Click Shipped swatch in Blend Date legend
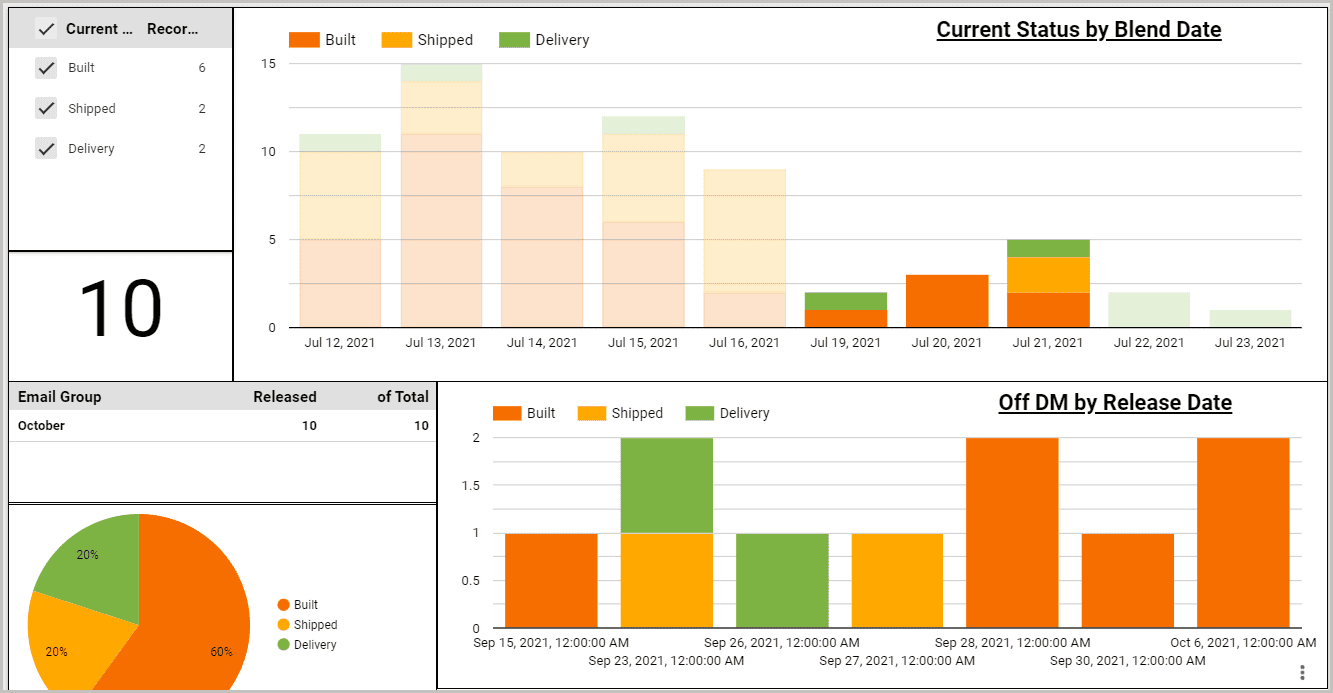This screenshot has width=1333, height=693. (x=396, y=40)
